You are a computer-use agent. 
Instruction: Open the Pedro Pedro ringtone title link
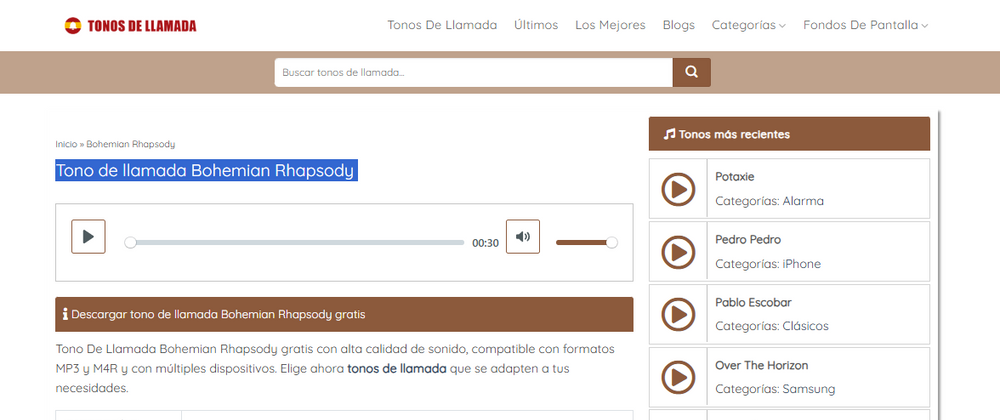point(747,240)
